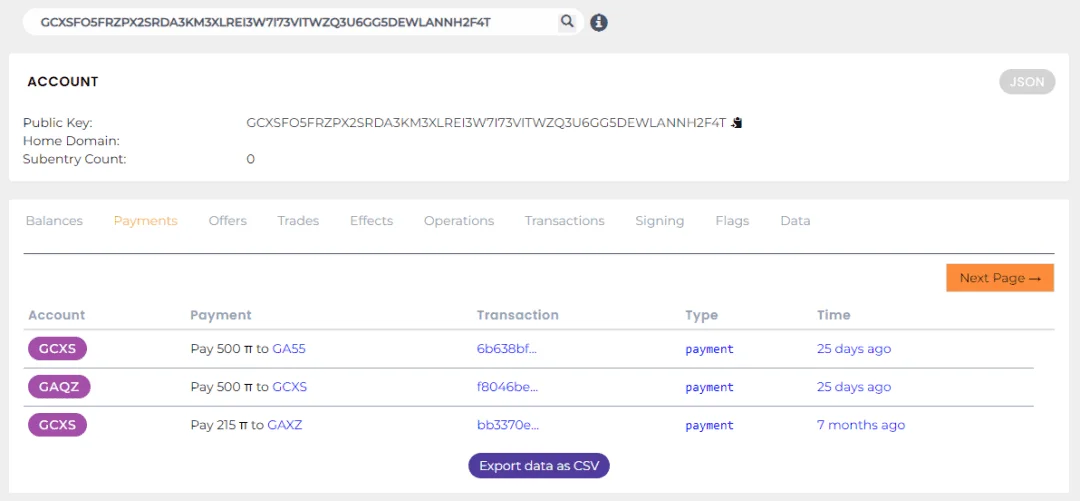Copy the public key with the clipboard icon
The width and height of the screenshot is (1080, 501).
[x=738, y=123]
